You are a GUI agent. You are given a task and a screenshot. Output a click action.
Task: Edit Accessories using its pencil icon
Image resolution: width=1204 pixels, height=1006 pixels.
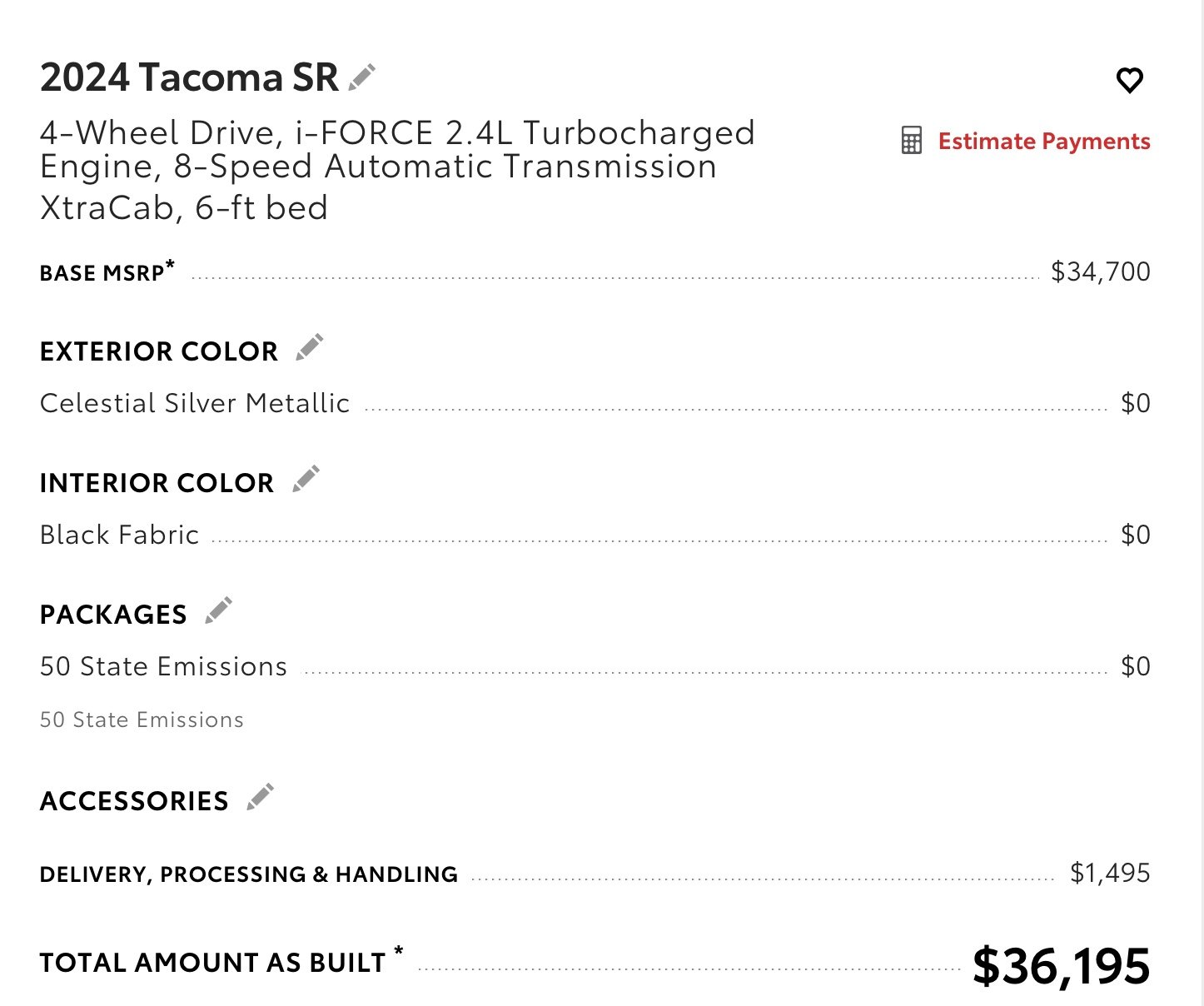(x=261, y=798)
